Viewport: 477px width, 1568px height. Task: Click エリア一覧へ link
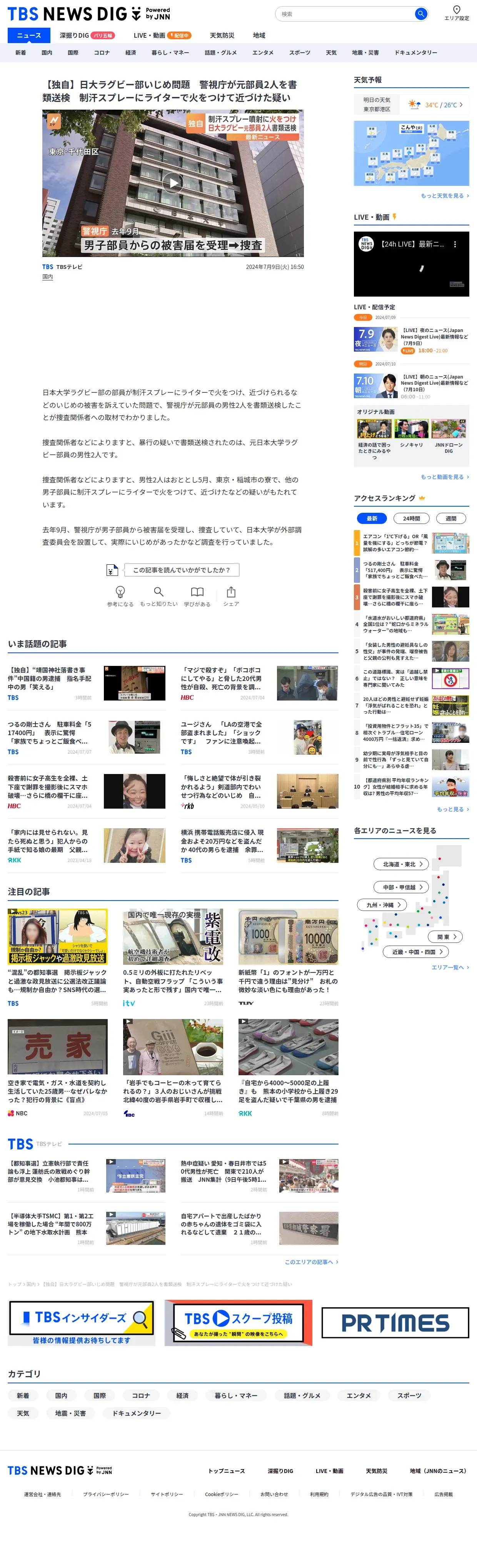pyautogui.click(x=450, y=967)
